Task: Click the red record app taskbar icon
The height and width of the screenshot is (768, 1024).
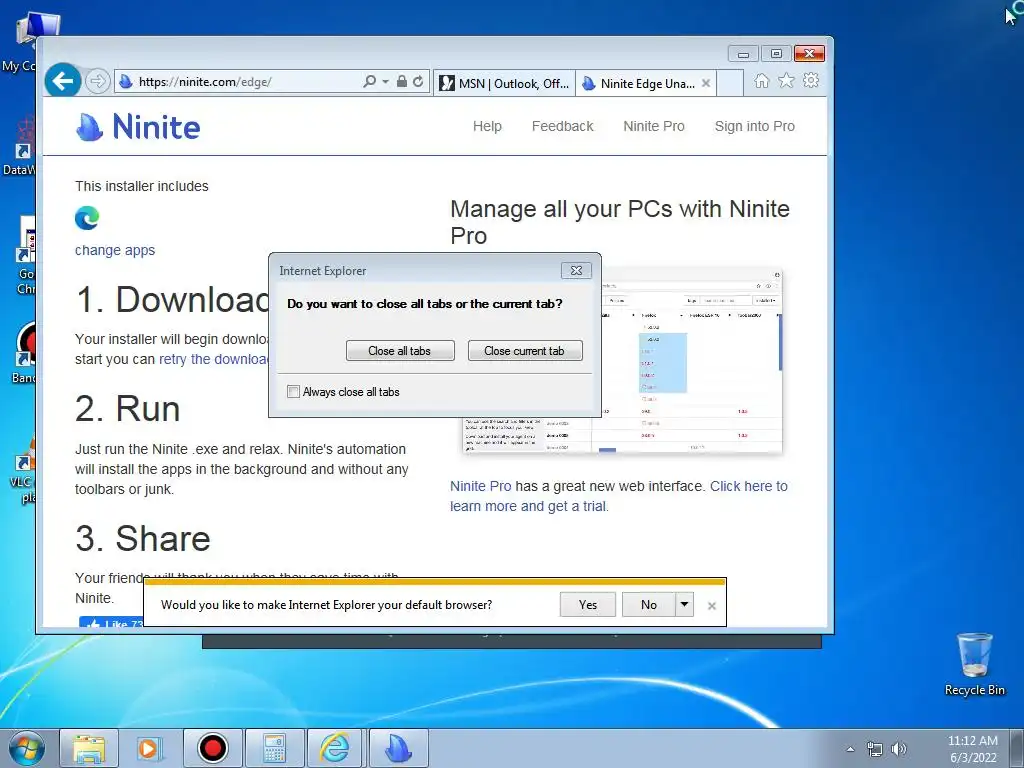Action: (x=212, y=748)
